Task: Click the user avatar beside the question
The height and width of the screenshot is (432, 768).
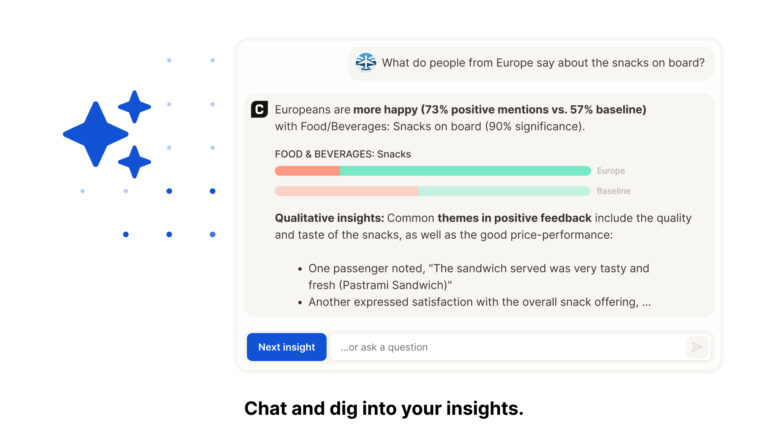Action: (366, 62)
